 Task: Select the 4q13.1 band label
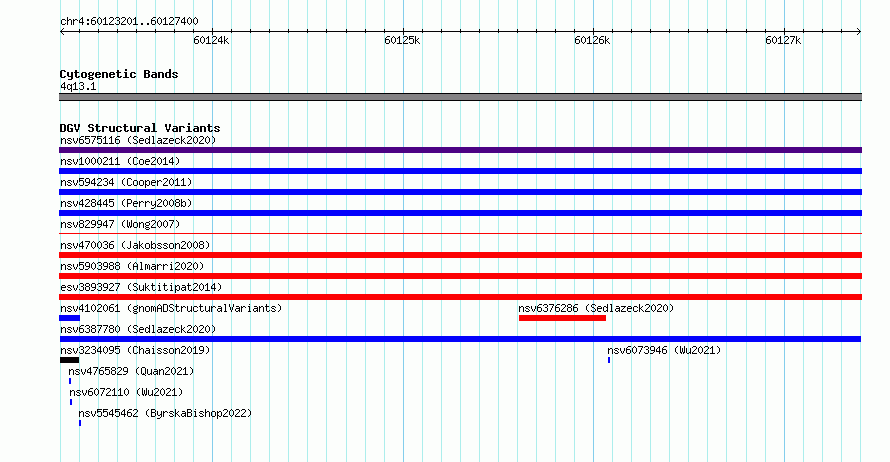click(x=78, y=86)
